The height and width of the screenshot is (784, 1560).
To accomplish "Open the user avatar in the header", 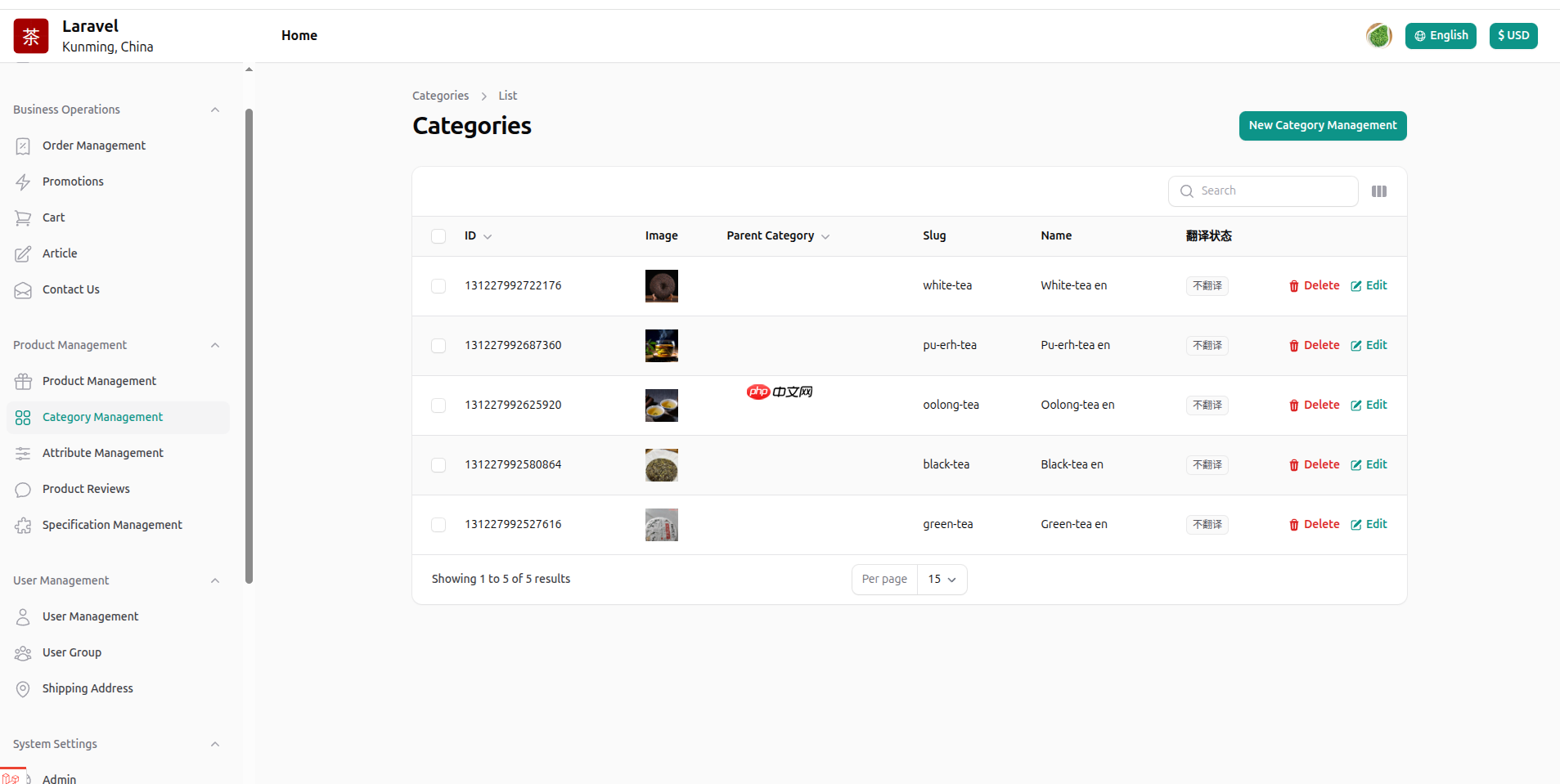I will coord(1378,36).
